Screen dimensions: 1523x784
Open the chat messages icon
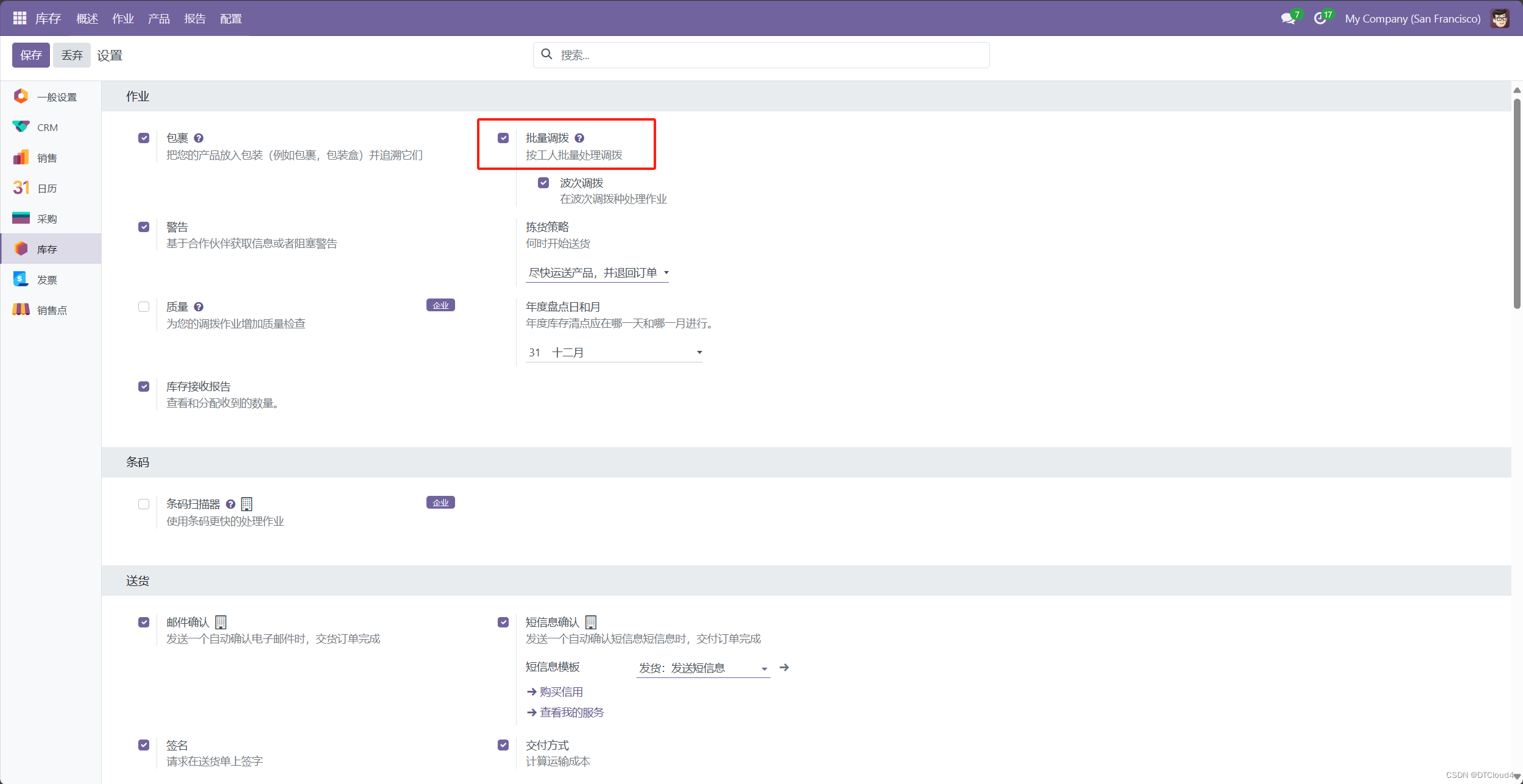tap(1287, 18)
